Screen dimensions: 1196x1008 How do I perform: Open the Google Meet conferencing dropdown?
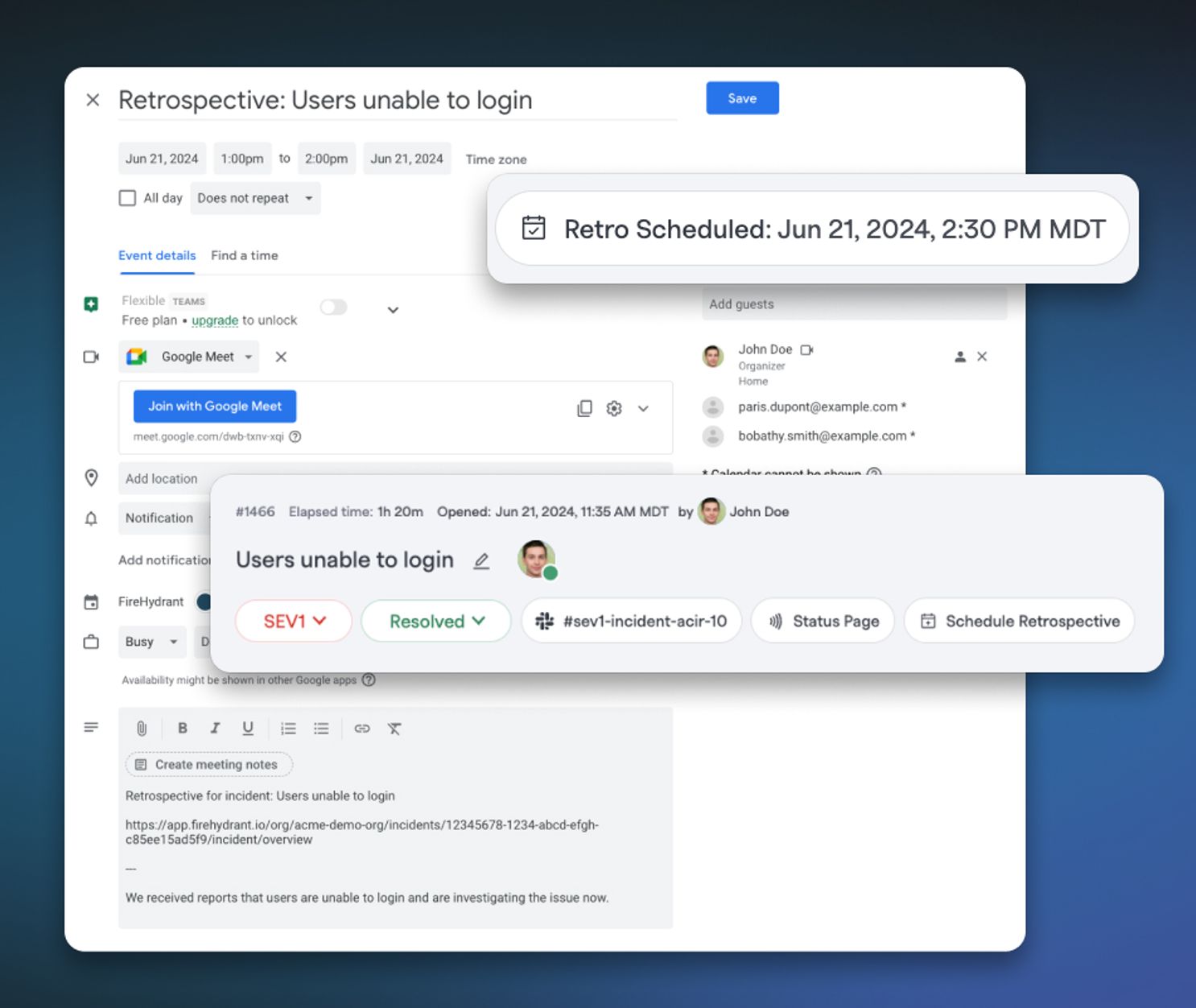click(189, 357)
